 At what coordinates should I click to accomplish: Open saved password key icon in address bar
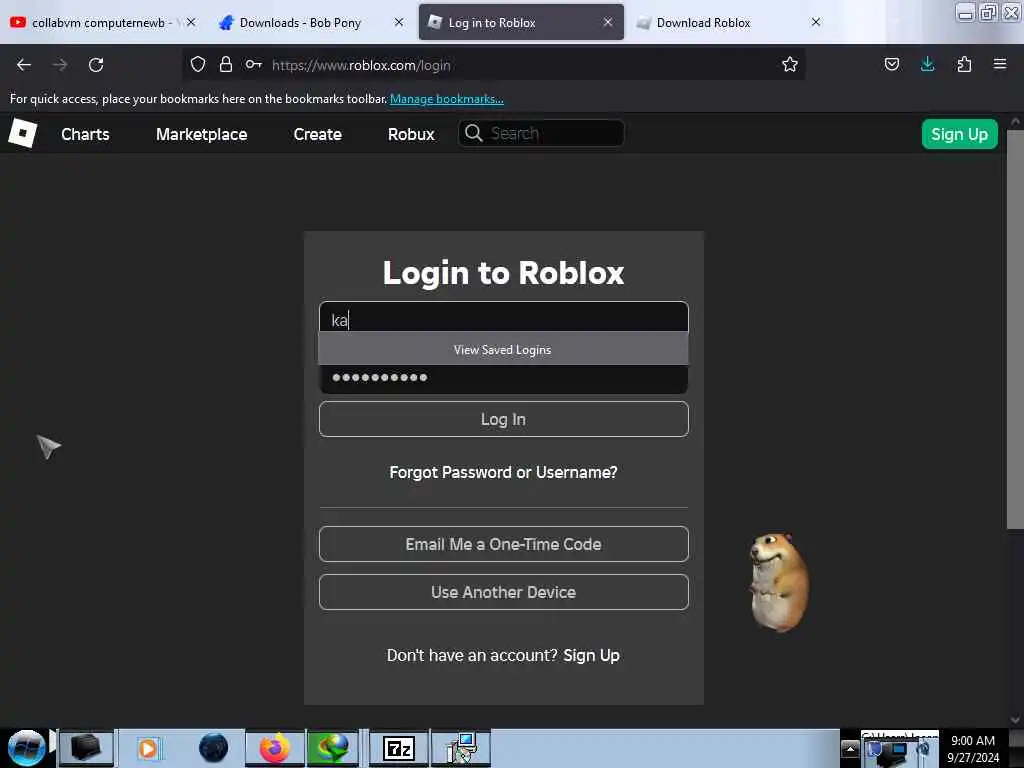[x=254, y=64]
